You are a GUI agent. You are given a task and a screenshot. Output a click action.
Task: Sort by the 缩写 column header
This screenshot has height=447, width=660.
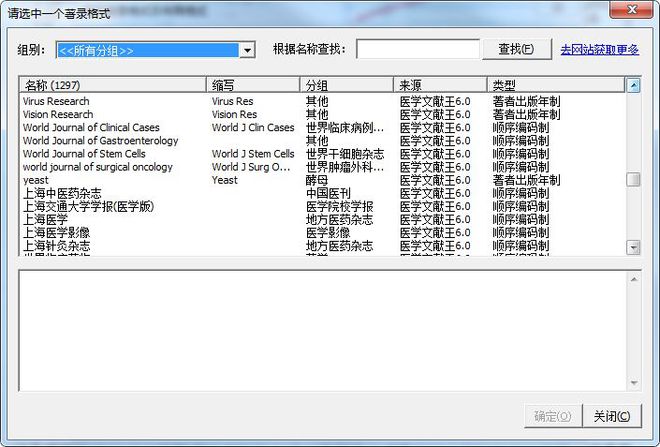click(x=253, y=85)
